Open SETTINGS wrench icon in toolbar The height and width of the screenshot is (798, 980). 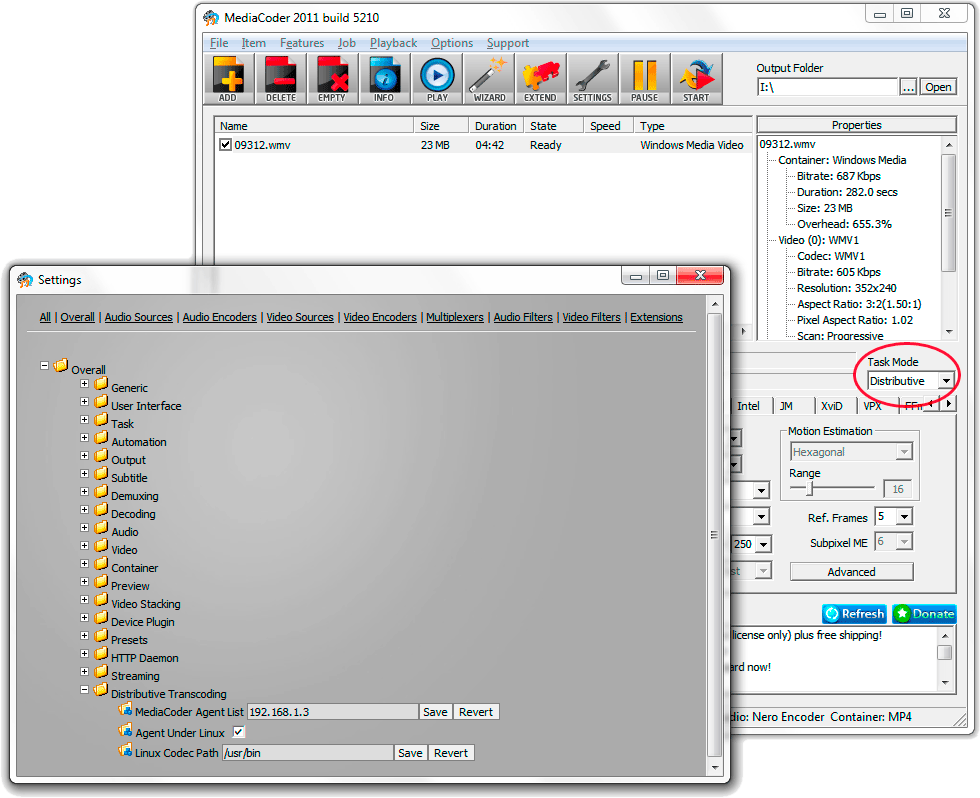(x=592, y=78)
